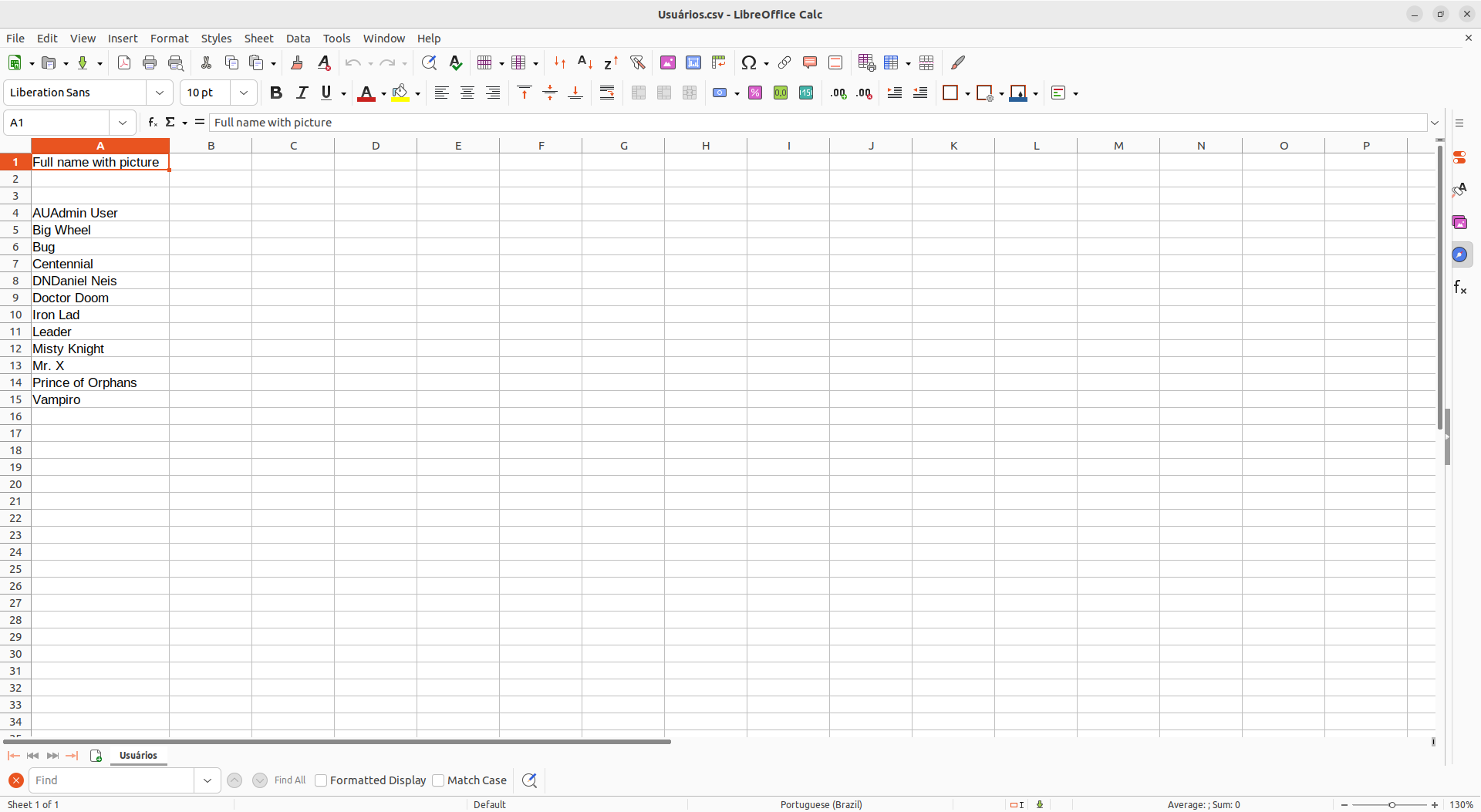The image size is (1481, 812).
Task: Apply the red font color swatch
Action: click(366, 93)
